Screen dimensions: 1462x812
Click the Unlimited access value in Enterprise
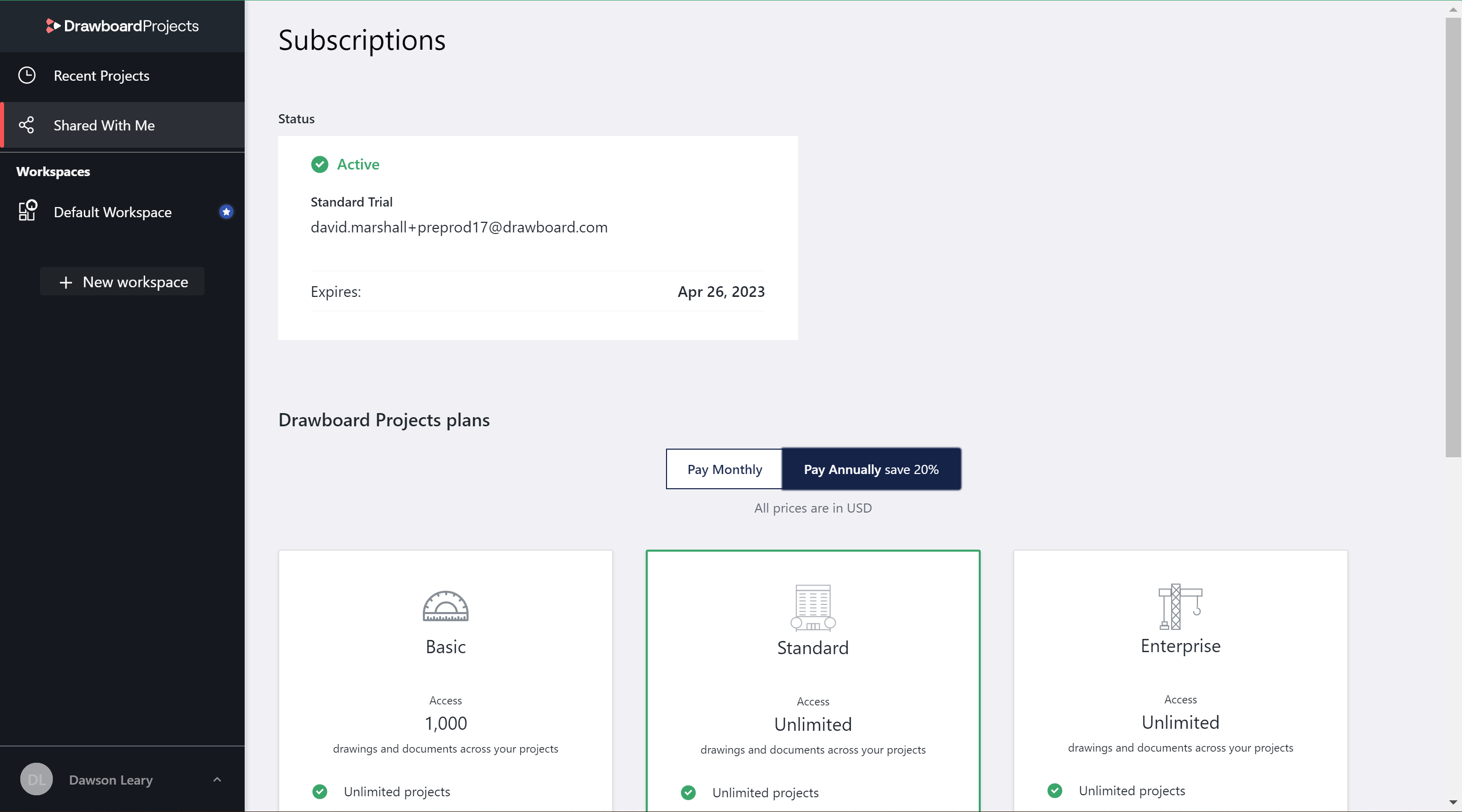[x=1180, y=722]
